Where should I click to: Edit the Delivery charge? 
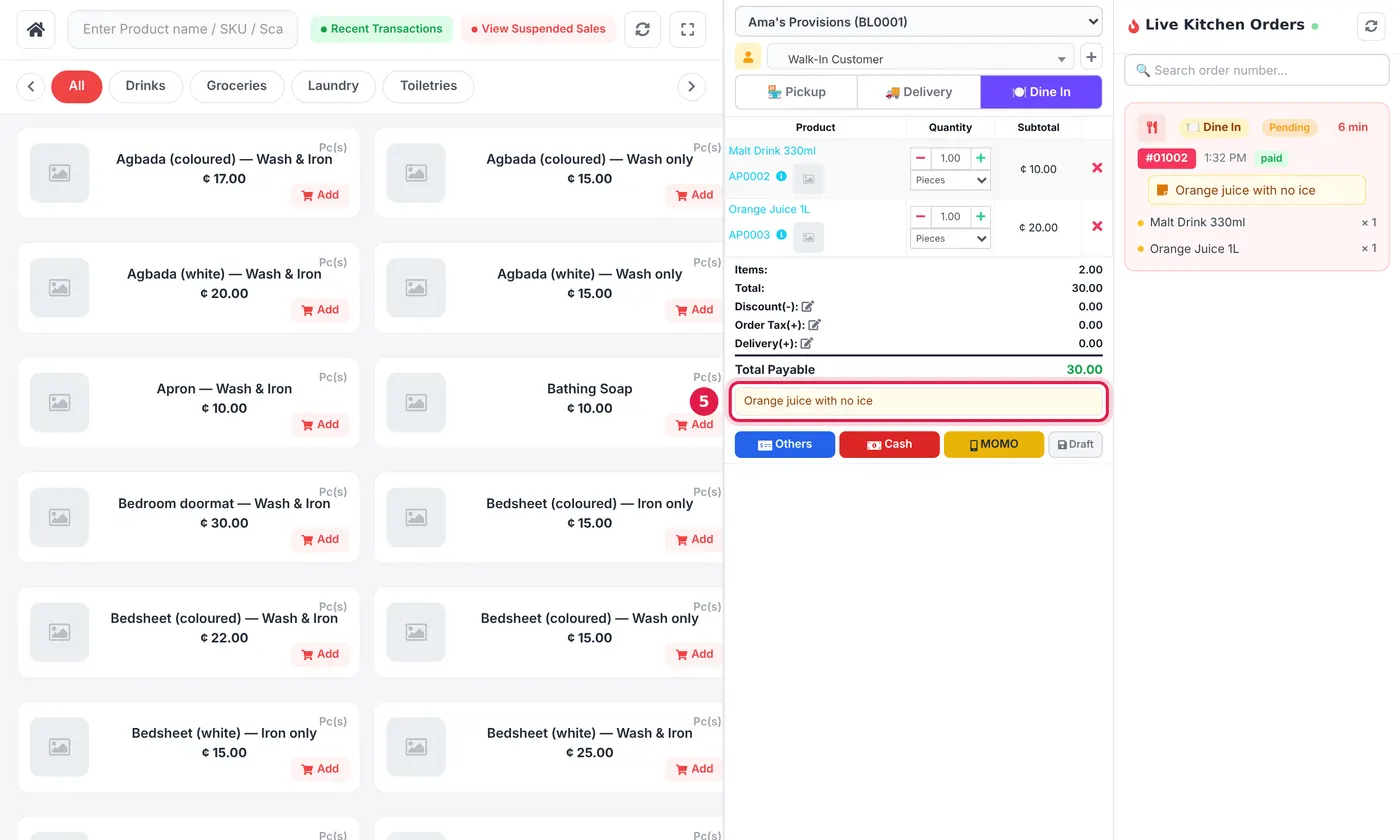806,343
